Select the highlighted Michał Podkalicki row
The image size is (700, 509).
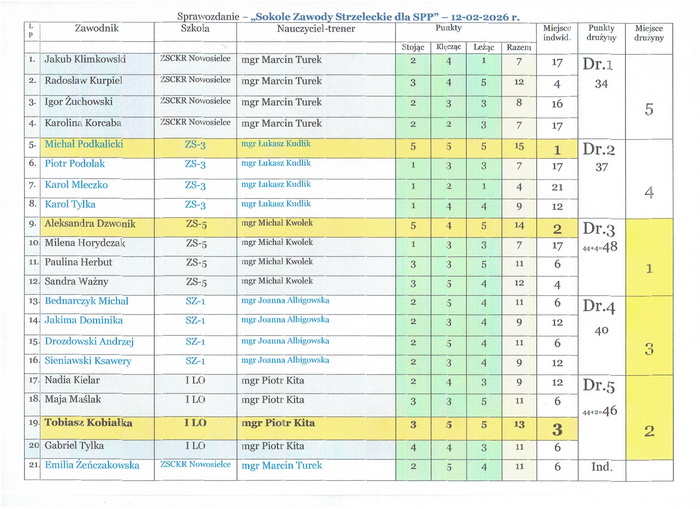pyautogui.click(x=301, y=148)
